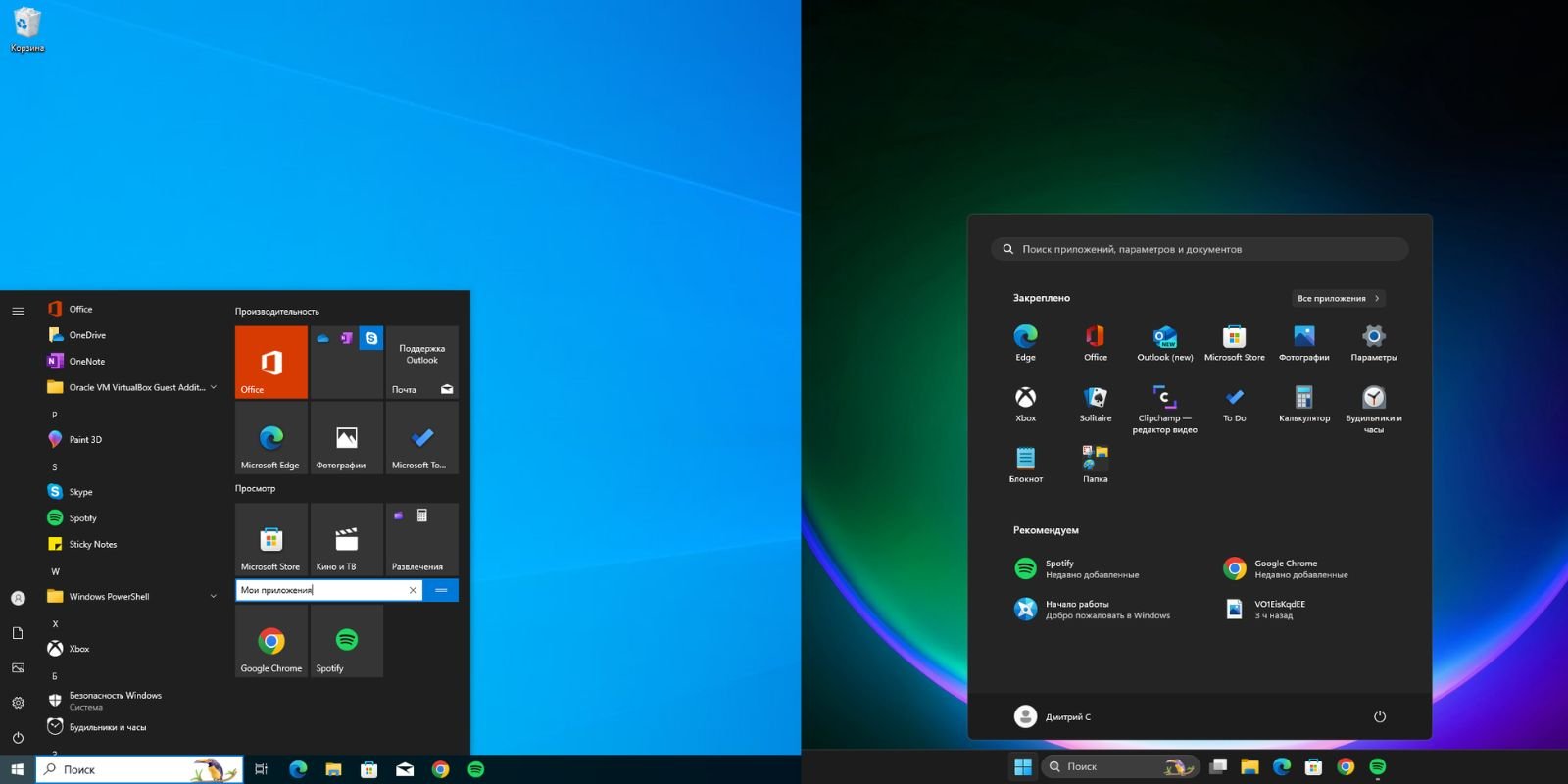Open Settings gear in Windows 10 Start sidebar
Viewport: 1568px width, 784px height.
(x=18, y=703)
